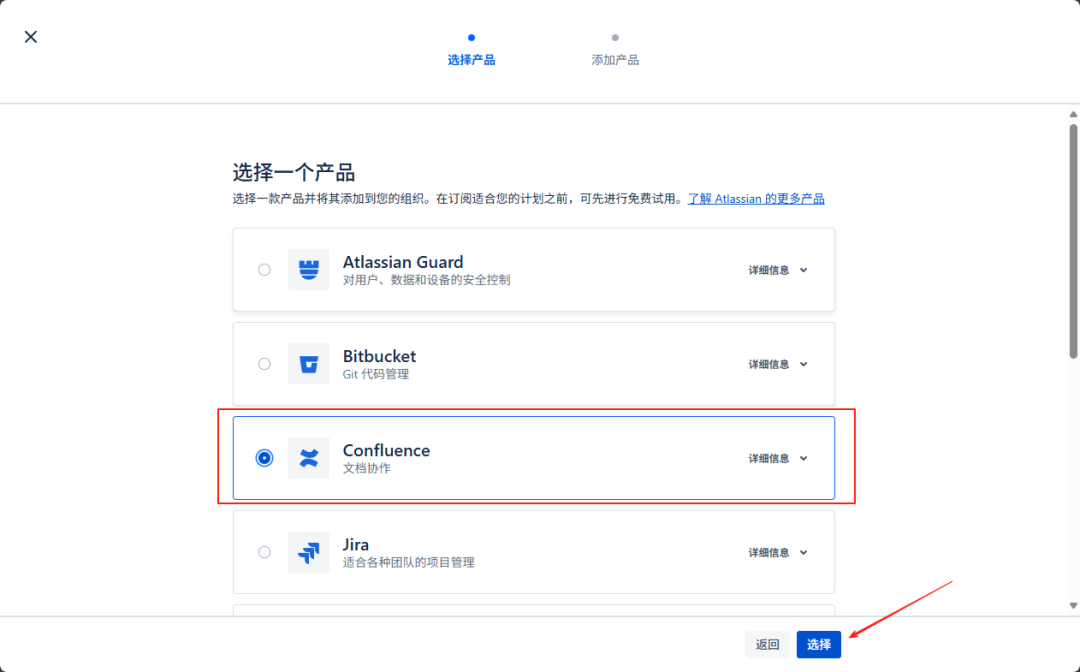The width and height of the screenshot is (1080, 672).
Task: Click the Atlassian Guard shield icon
Action: (309, 269)
